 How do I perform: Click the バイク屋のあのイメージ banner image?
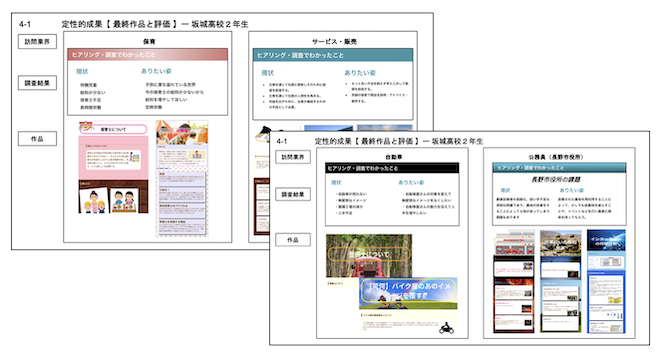(x=408, y=293)
